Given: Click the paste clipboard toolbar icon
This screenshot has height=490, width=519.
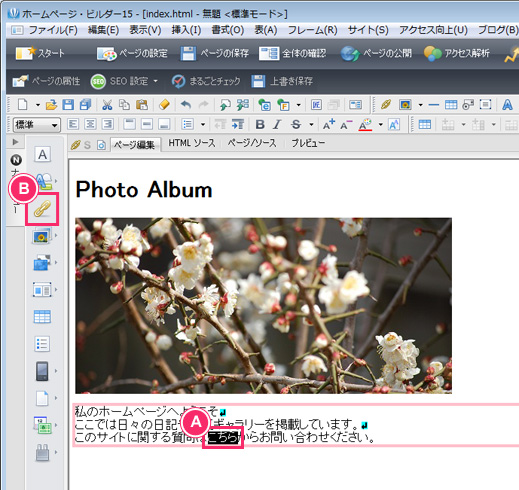Looking at the screenshot, I should point(142,105).
